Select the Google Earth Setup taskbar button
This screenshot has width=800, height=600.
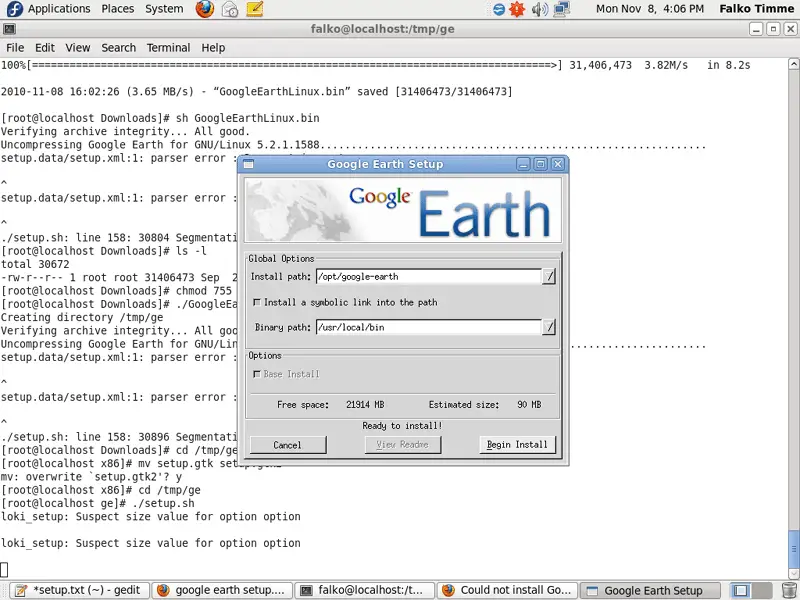(650, 590)
